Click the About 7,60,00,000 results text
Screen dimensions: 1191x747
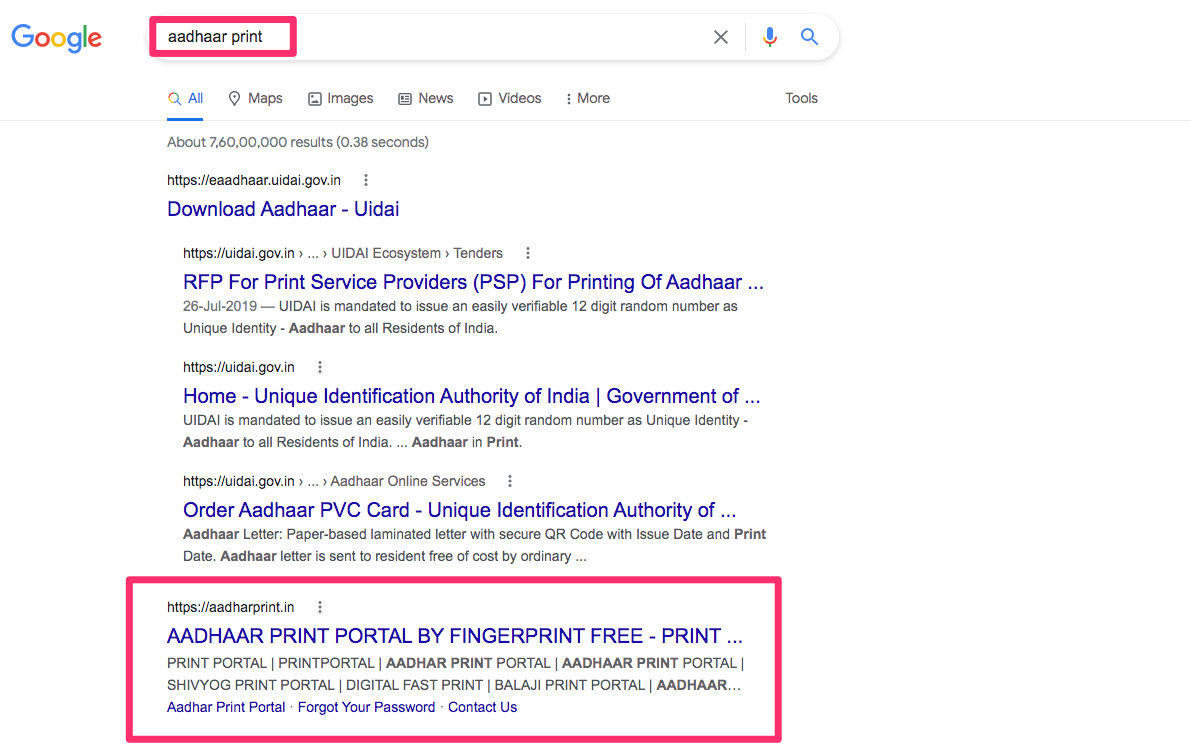298,142
